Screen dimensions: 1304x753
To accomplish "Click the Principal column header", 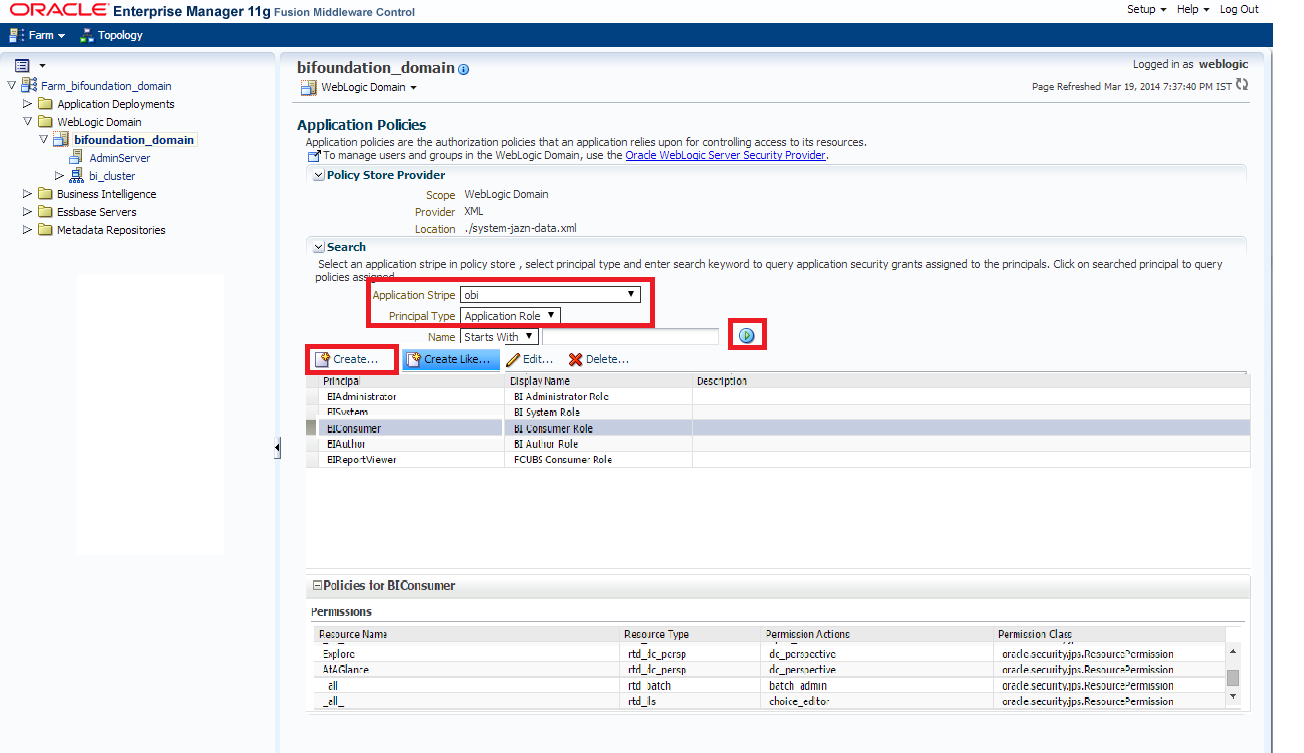I will point(412,381).
